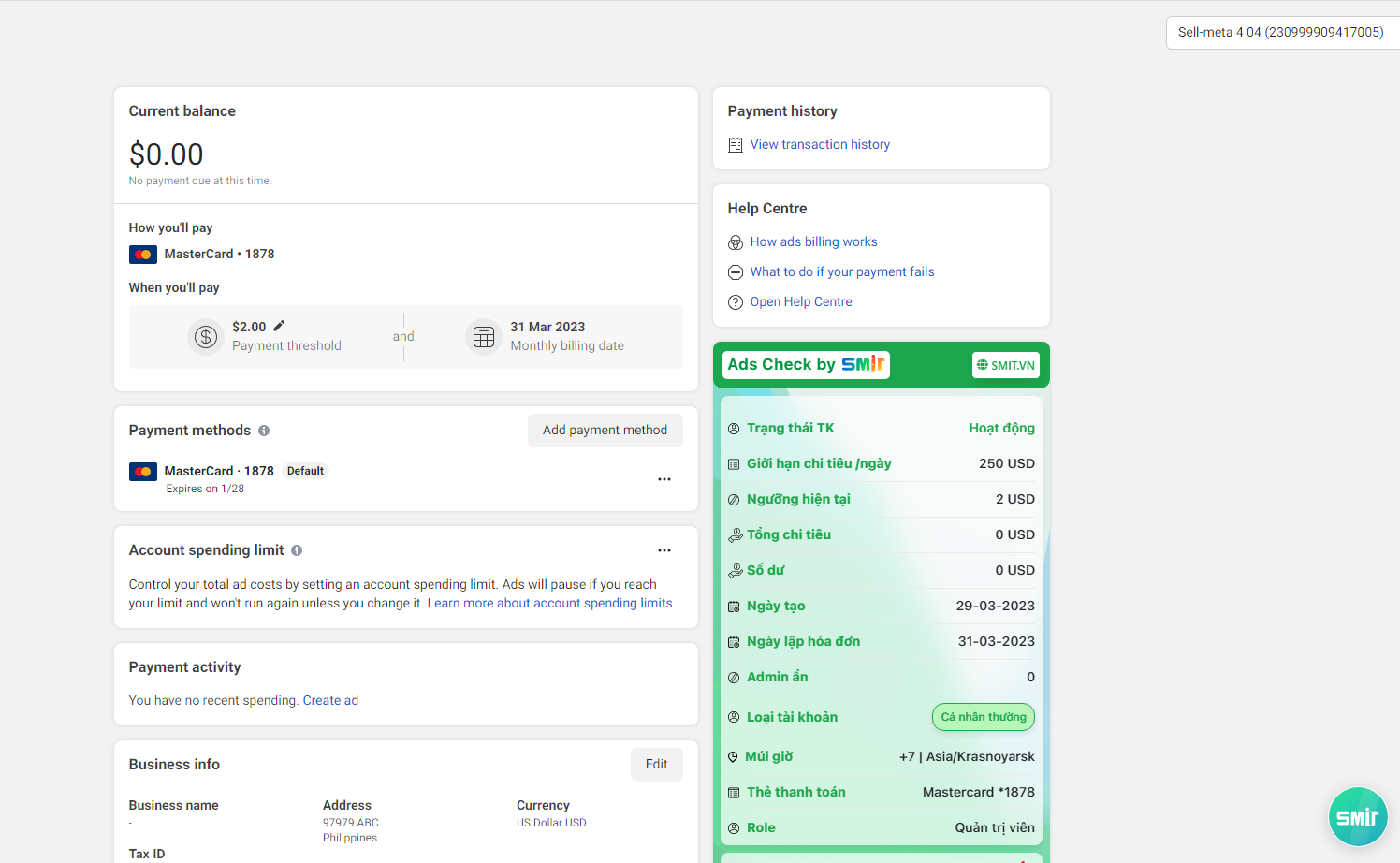
Task: Open the floating SMIT chat bubble
Action: coord(1357,816)
